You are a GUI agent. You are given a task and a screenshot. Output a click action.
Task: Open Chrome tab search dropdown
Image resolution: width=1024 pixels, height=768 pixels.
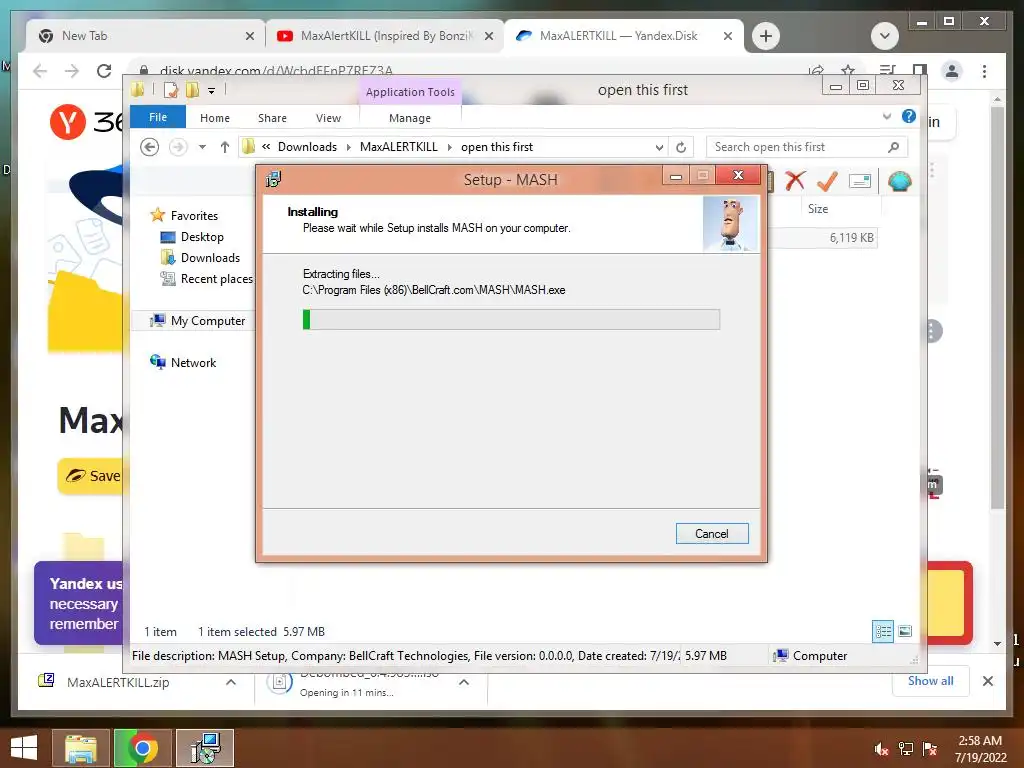pos(884,36)
